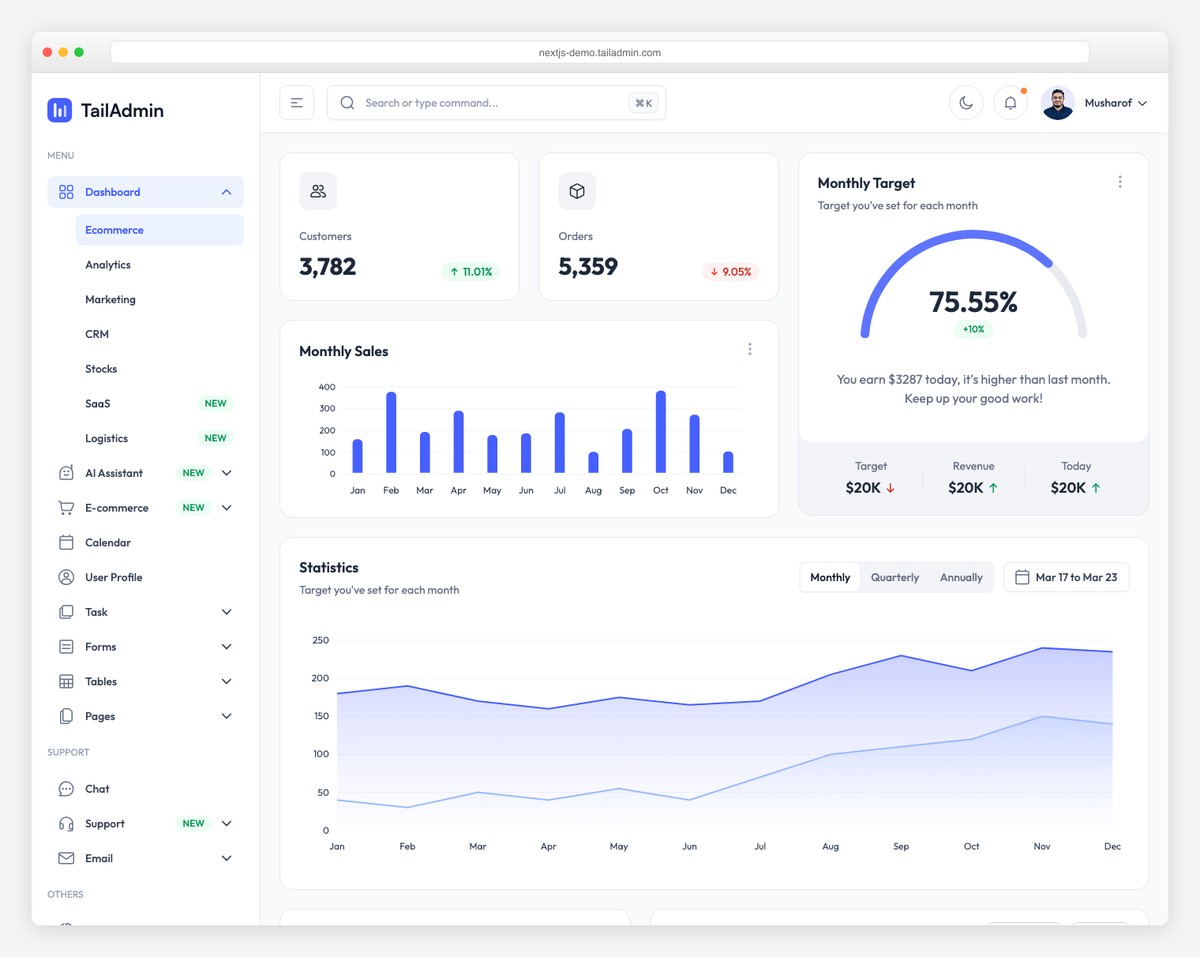Open the Mar 17 to Mar 23 date picker
The height and width of the screenshot is (957, 1200).
(1066, 577)
